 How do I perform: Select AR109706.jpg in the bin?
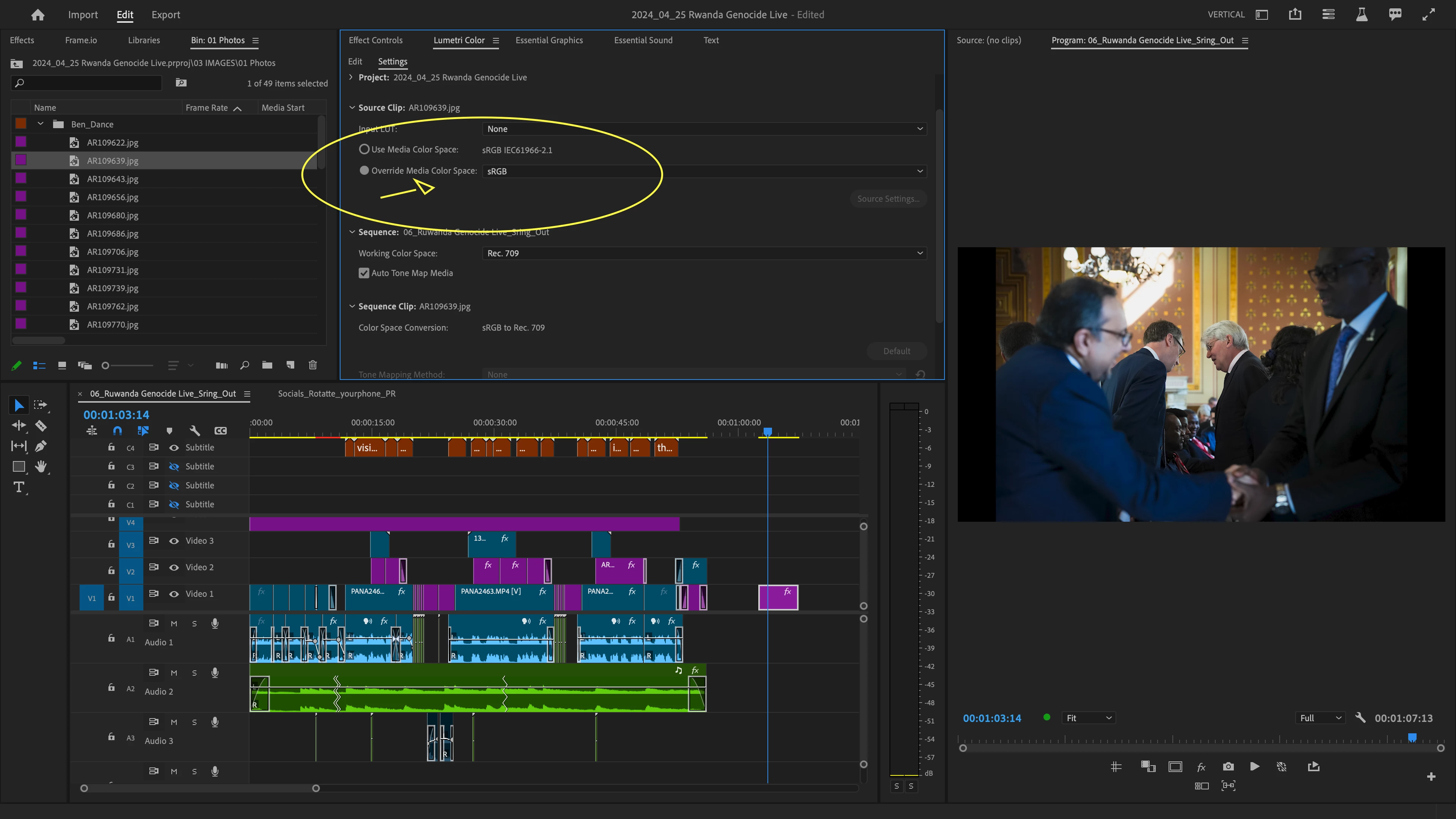pyautogui.click(x=113, y=251)
